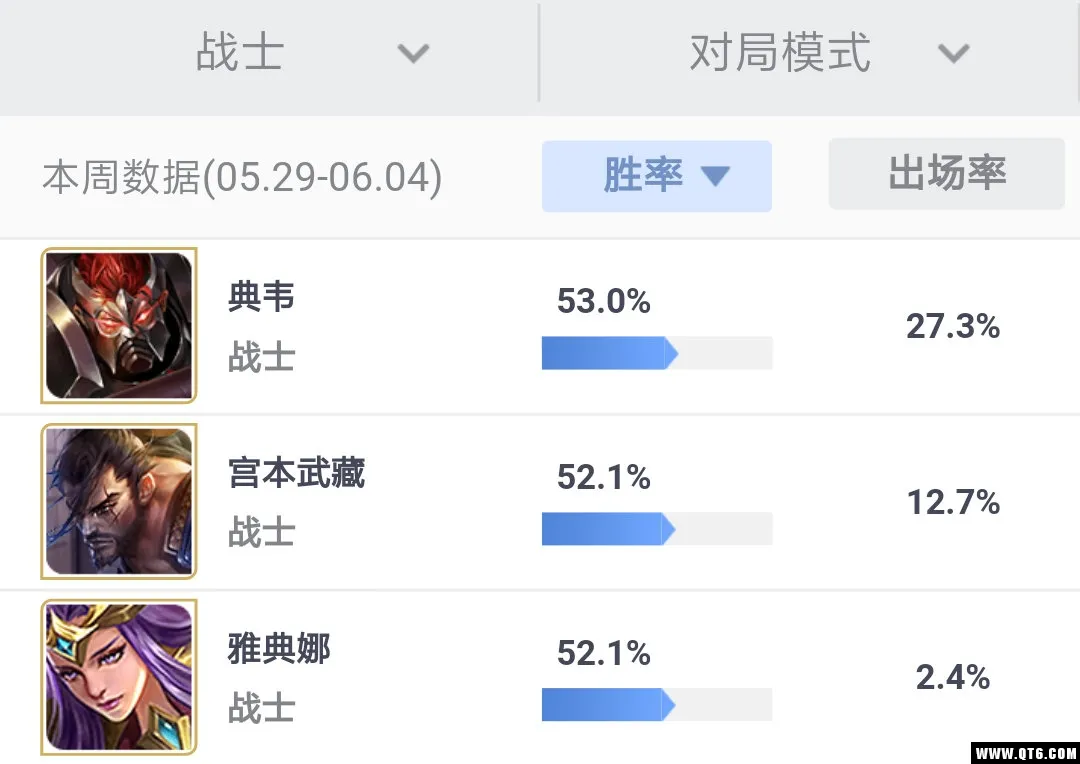Expand the 战士 role dropdown chevron

coord(413,53)
